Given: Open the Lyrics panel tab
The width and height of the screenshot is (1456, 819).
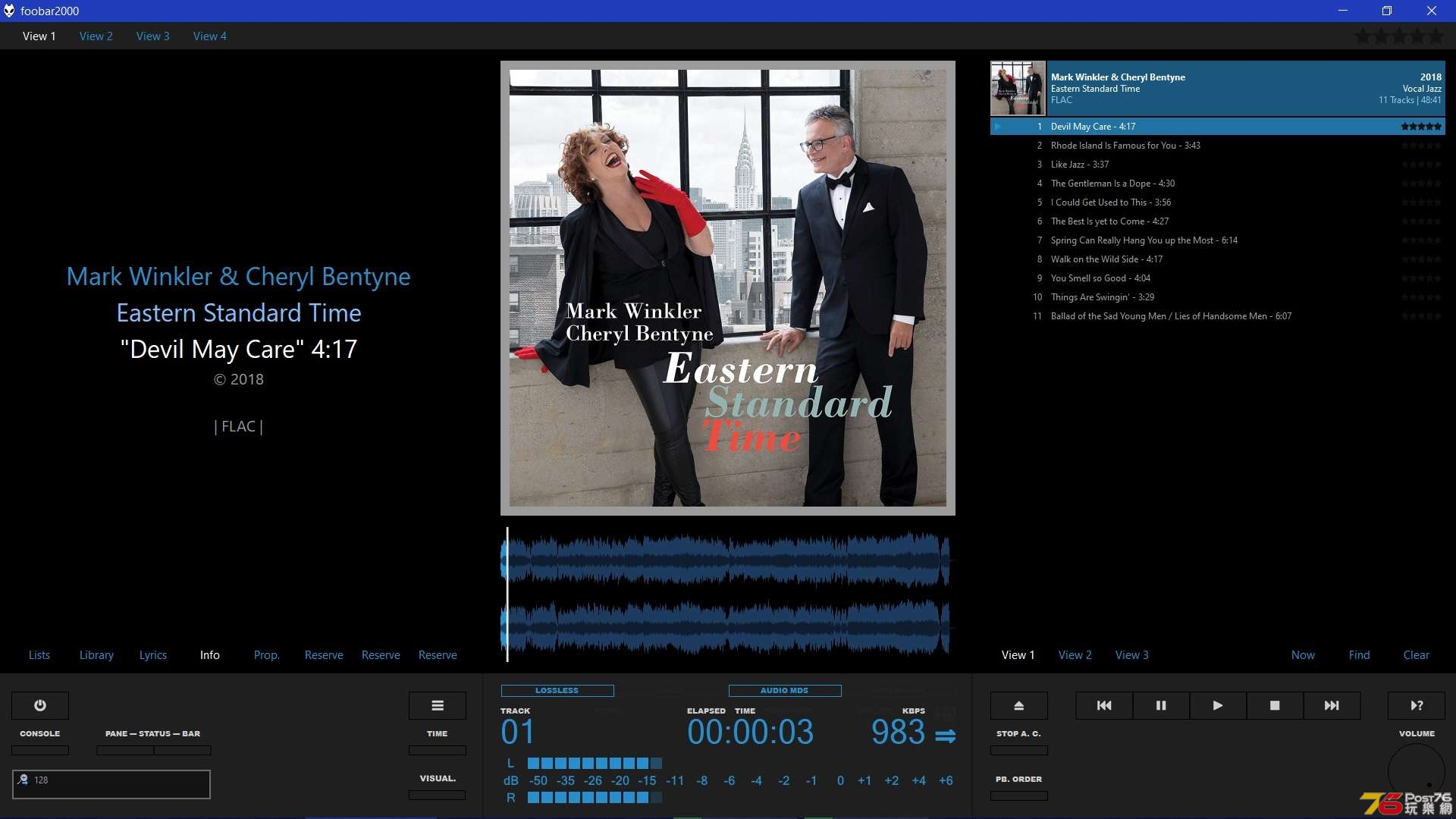Looking at the screenshot, I should pyautogui.click(x=153, y=654).
